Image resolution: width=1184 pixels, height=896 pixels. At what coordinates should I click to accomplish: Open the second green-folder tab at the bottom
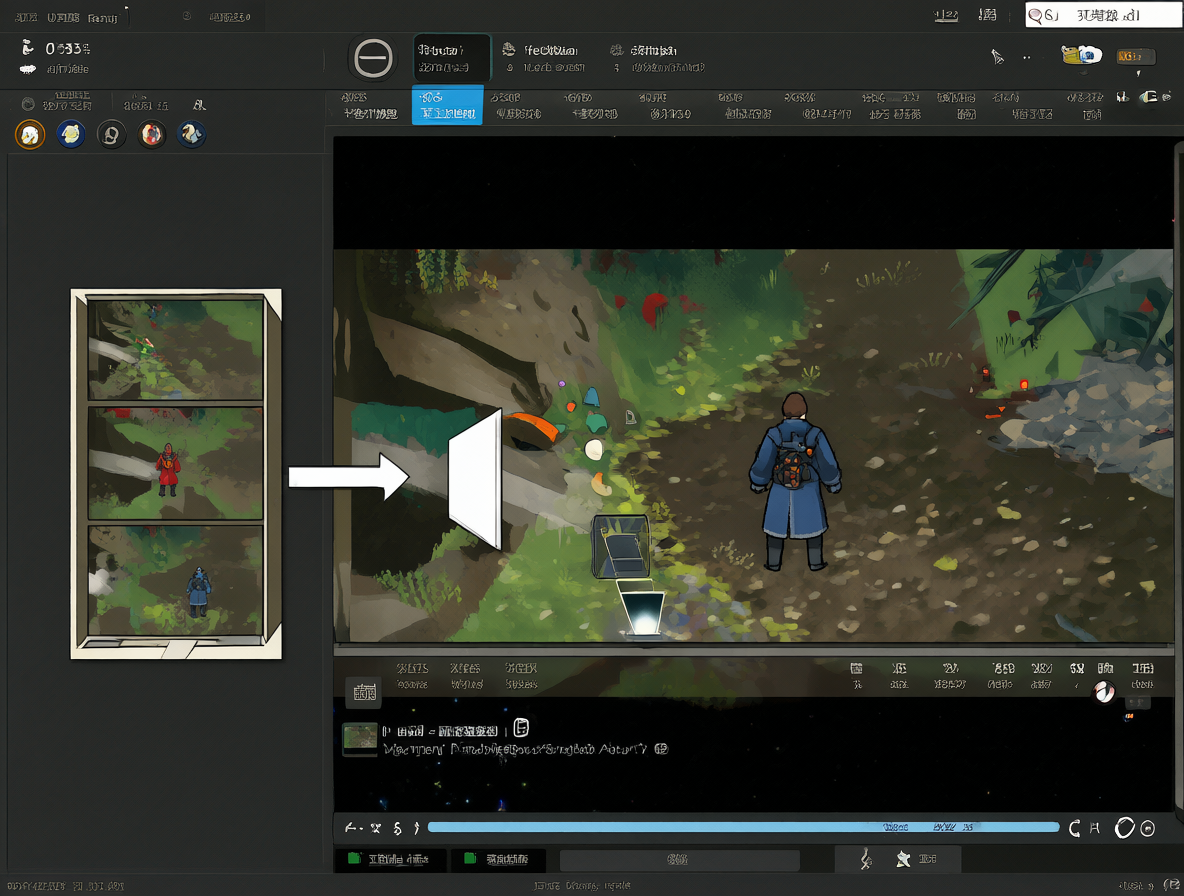coord(498,859)
